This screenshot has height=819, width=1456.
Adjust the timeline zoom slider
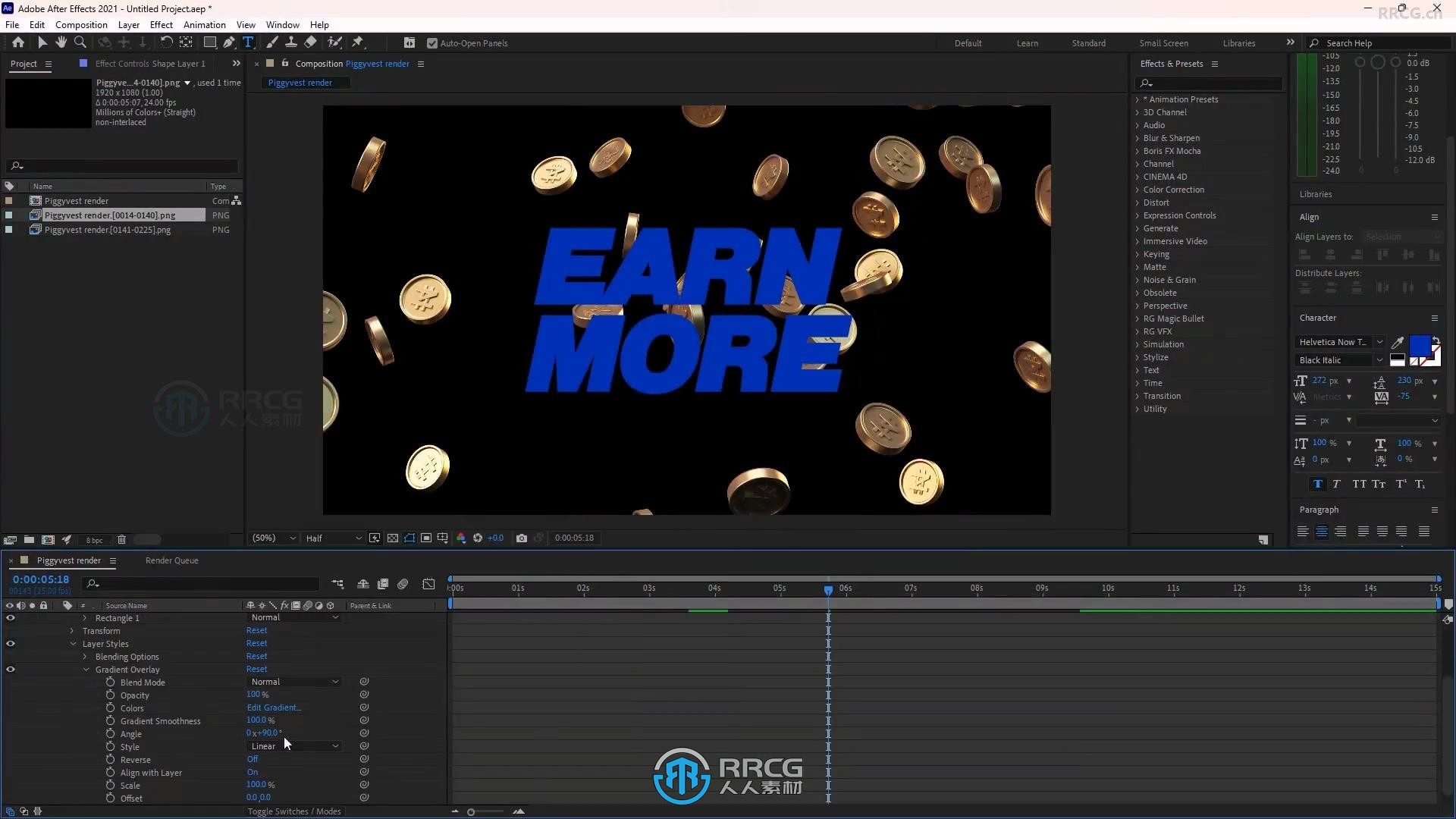click(471, 812)
